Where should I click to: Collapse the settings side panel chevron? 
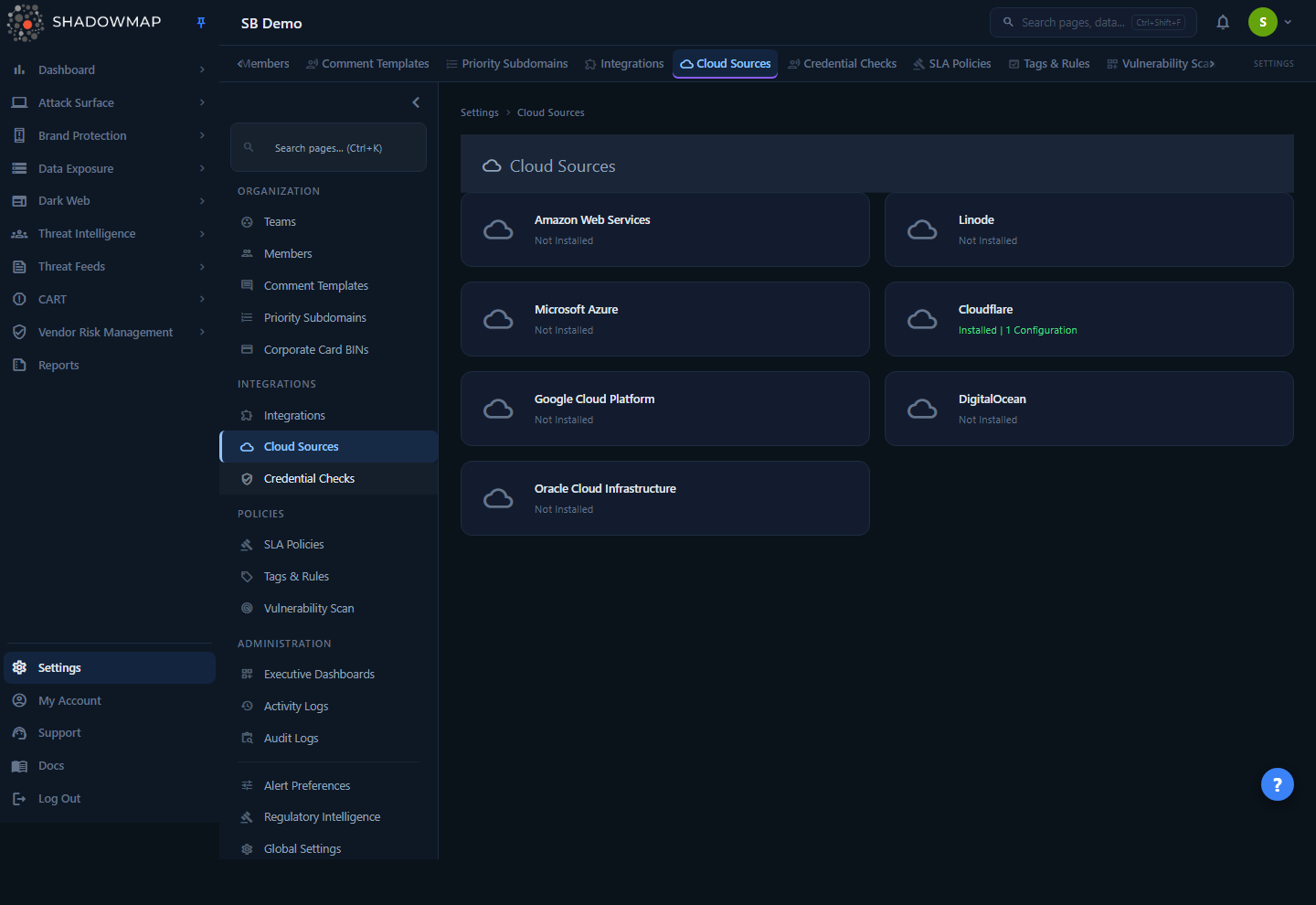416,102
